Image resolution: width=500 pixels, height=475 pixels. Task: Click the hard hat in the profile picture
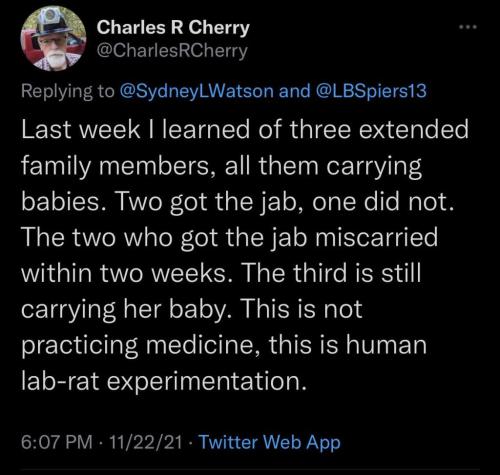pyautogui.click(x=52, y=23)
